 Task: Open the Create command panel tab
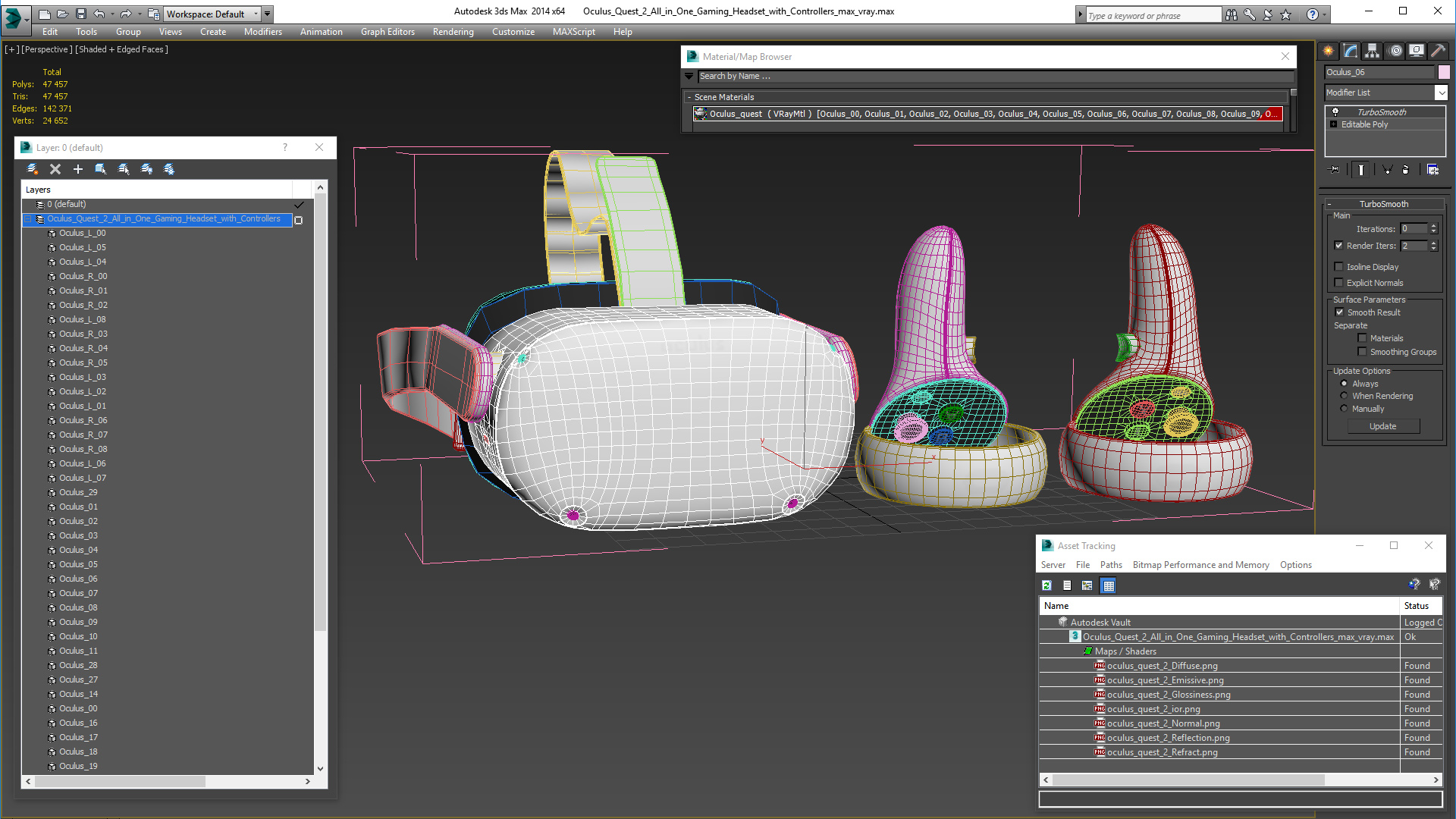[x=1329, y=51]
